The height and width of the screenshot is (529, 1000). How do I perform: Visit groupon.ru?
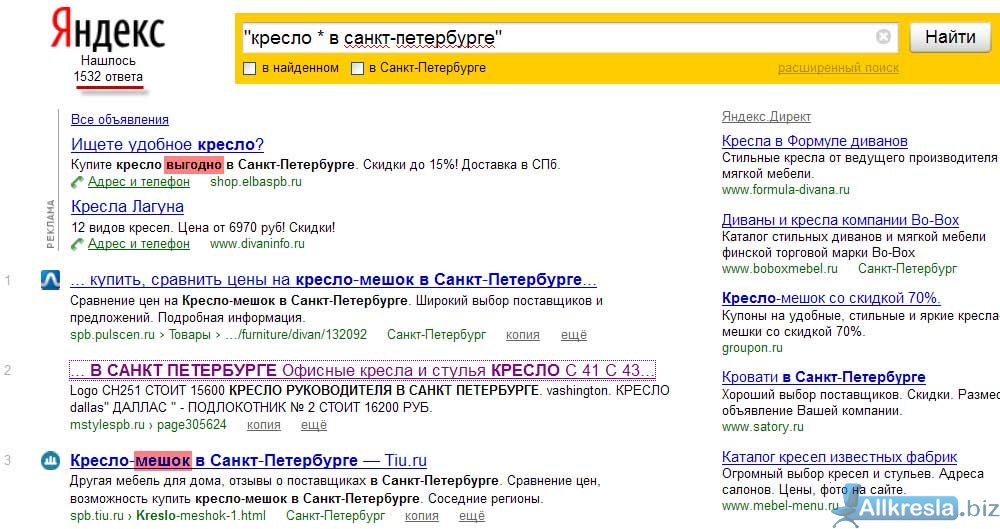752,347
